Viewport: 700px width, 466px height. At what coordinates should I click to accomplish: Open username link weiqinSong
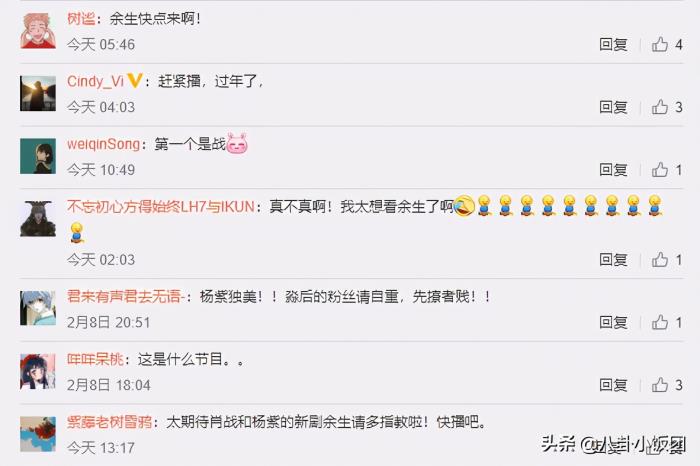[x=103, y=144]
